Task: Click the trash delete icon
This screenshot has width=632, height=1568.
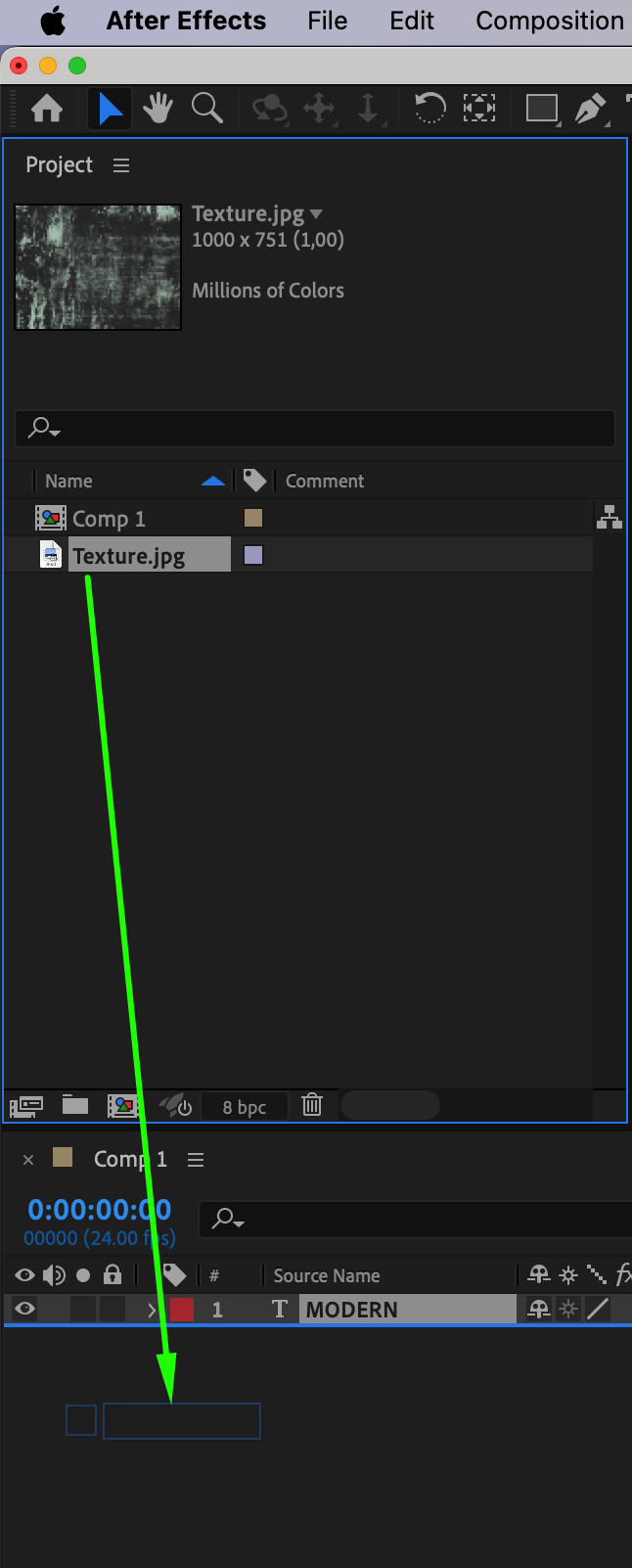Action: (312, 1105)
